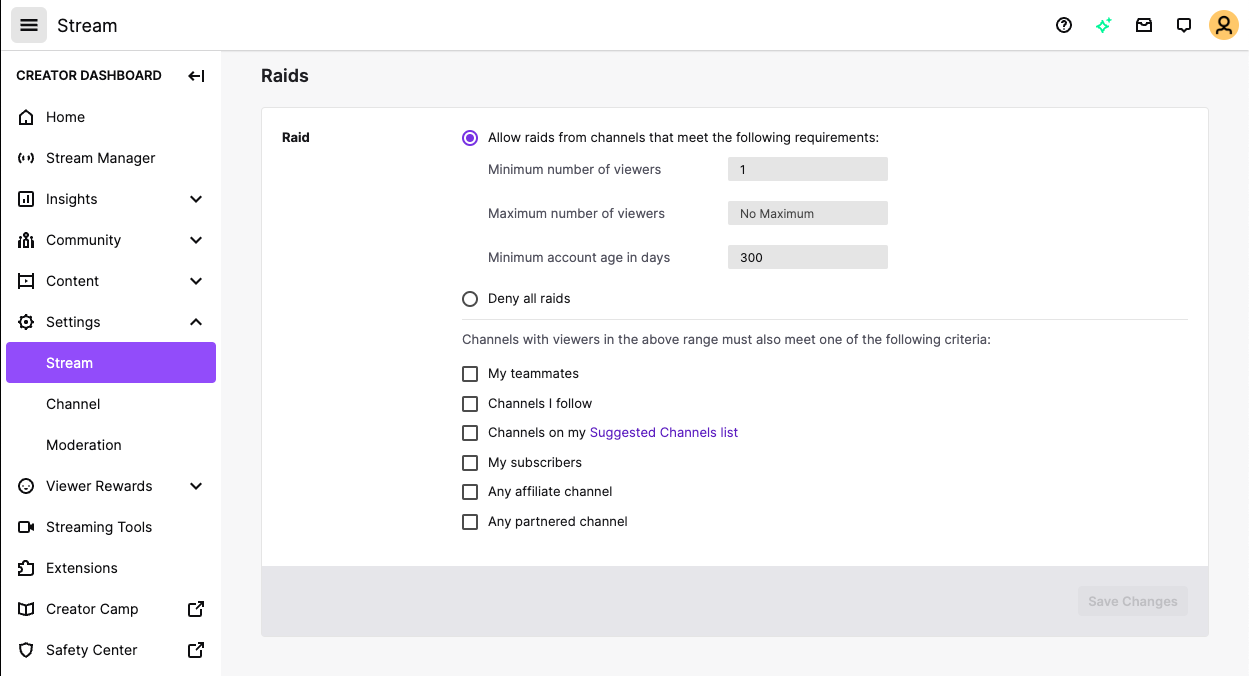Click the whispers chat bubble icon
1249x676 pixels.
pos(1184,26)
